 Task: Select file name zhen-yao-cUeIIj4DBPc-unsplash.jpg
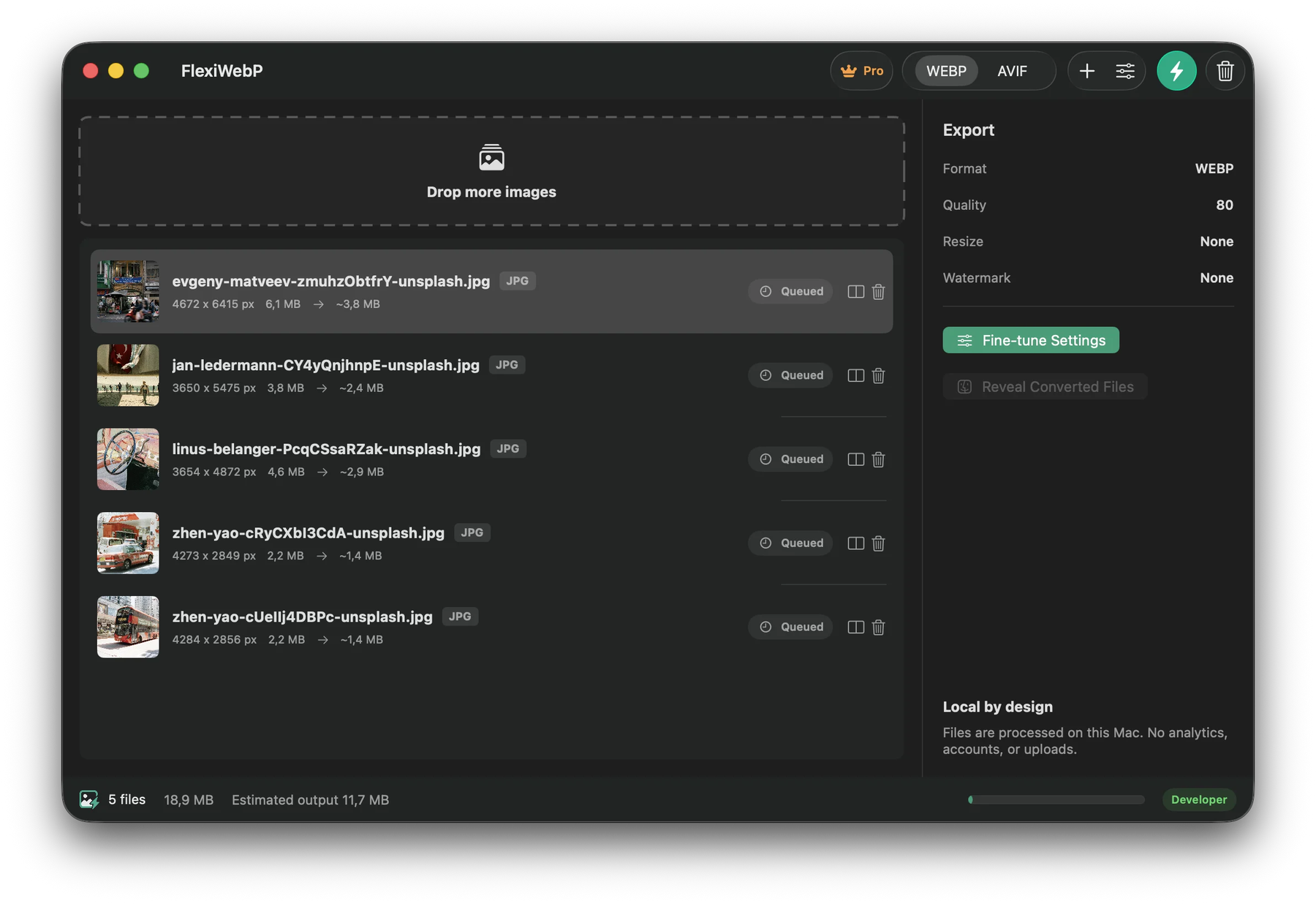pos(303,617)
